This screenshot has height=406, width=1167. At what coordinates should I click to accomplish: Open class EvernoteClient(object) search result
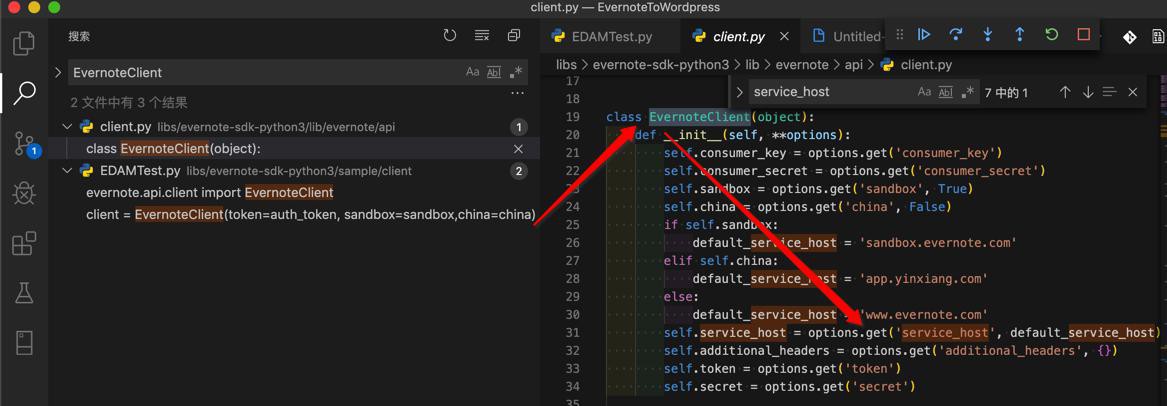point(173,149)
